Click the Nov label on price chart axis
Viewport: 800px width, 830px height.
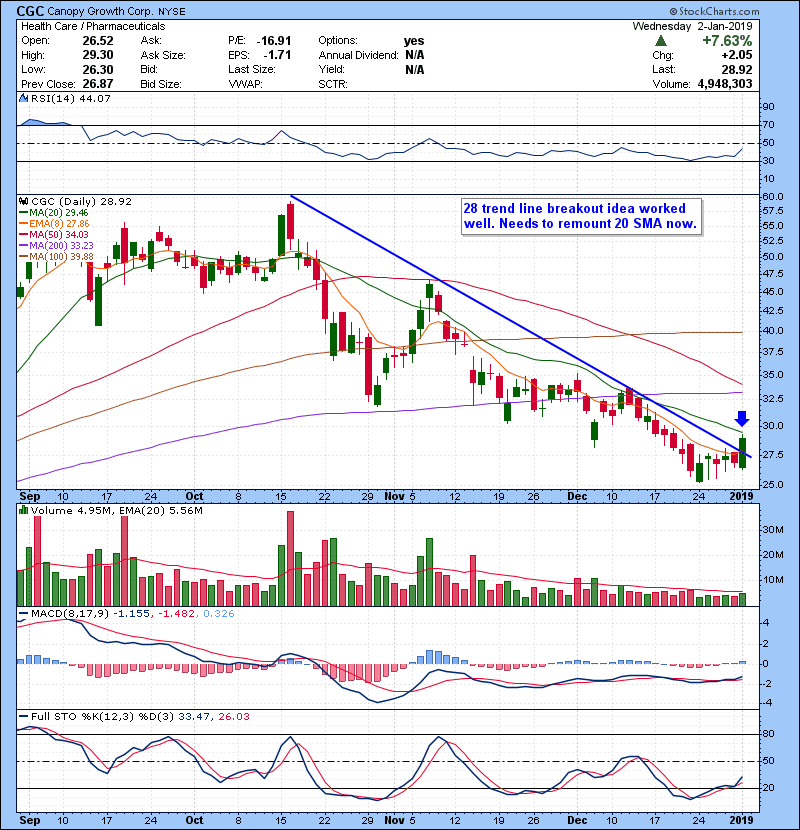click(x=394, y=497)
